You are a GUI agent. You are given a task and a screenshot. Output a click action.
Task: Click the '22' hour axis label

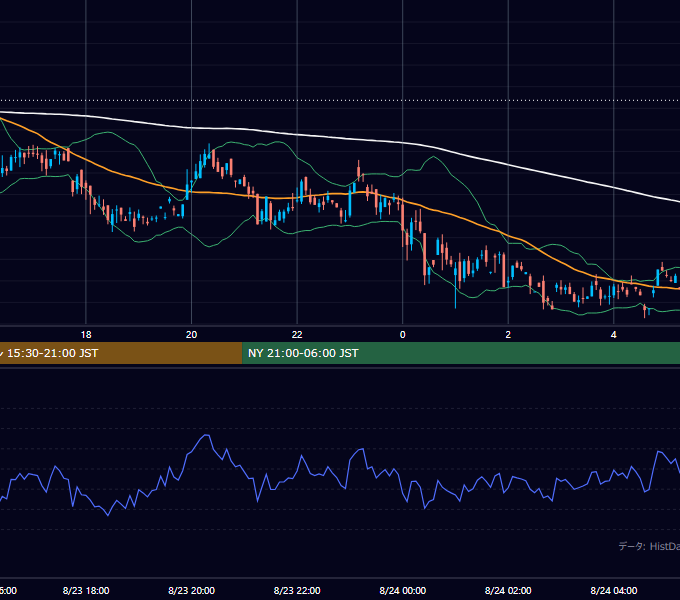click(297, 335)
